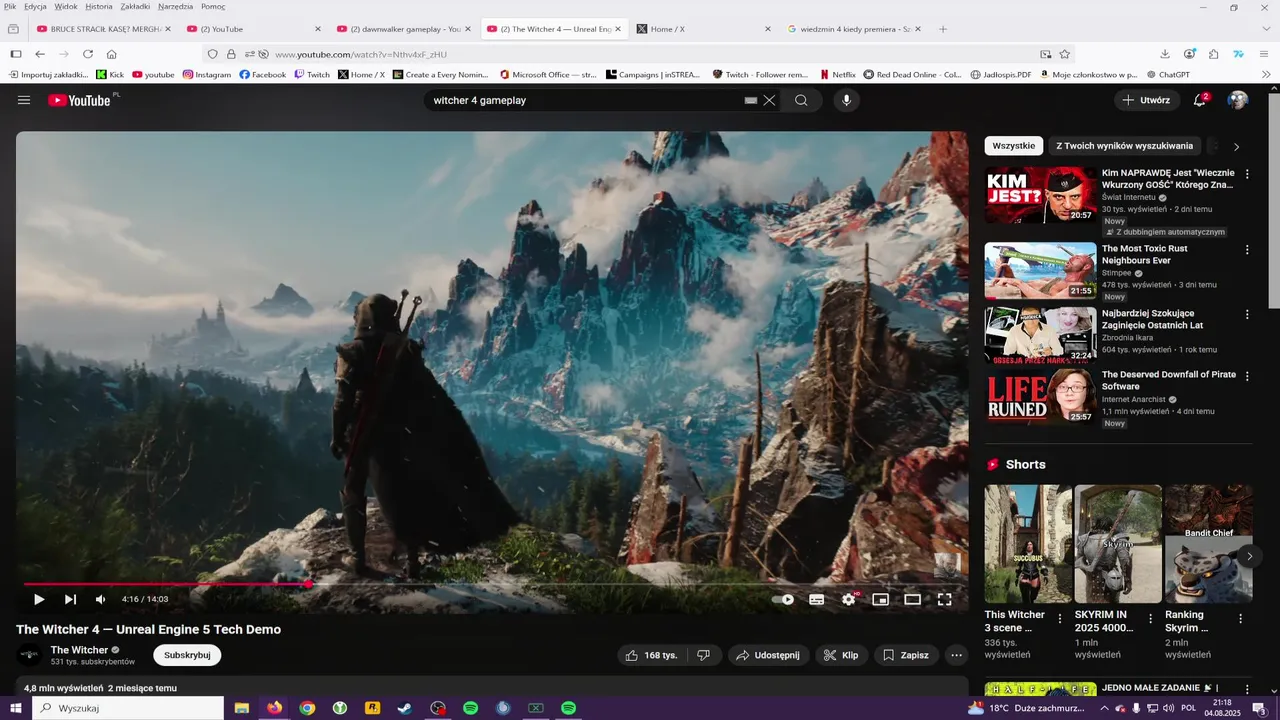Go to YouTube home via logo

[x=80, y=100]
